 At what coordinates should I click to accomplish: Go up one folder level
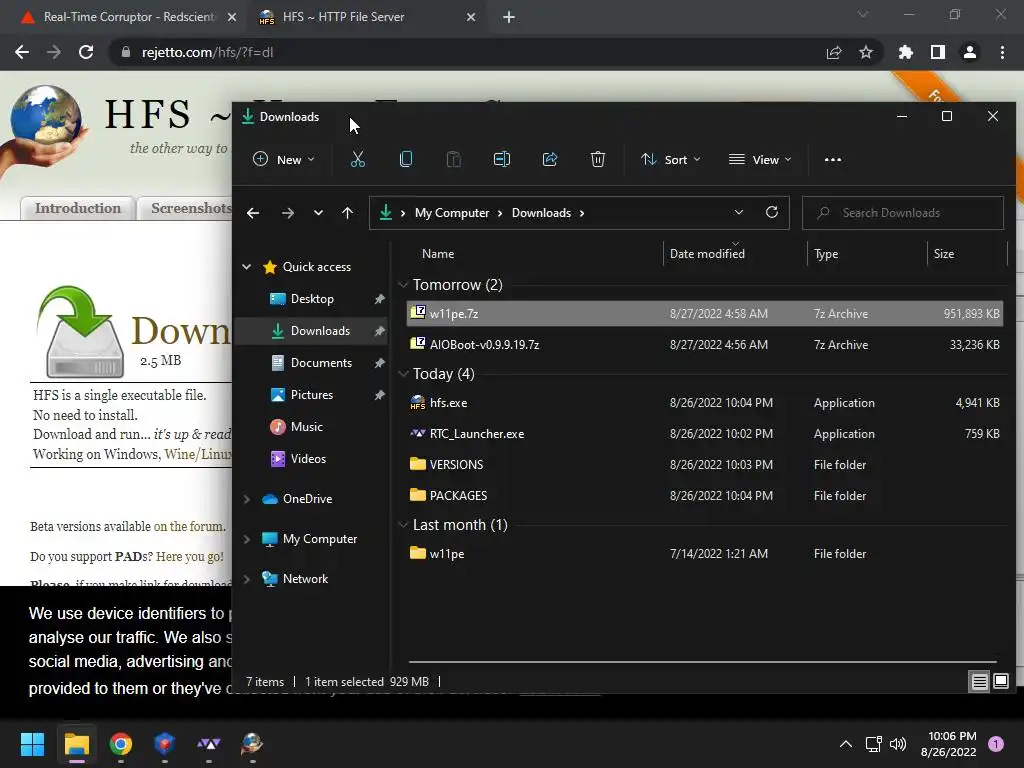[x=347, y=213]
